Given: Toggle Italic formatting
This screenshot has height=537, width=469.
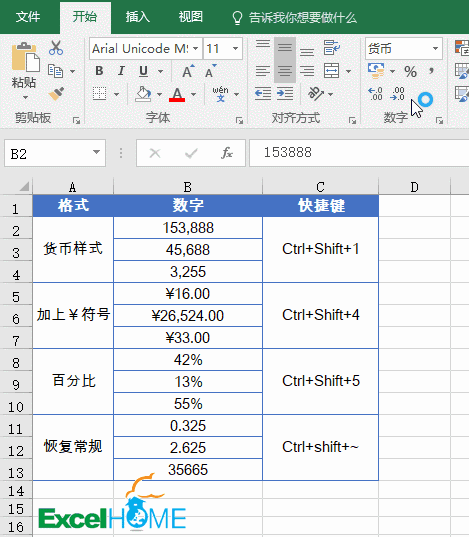Looking at the screenshot, I should click(121, 71).
